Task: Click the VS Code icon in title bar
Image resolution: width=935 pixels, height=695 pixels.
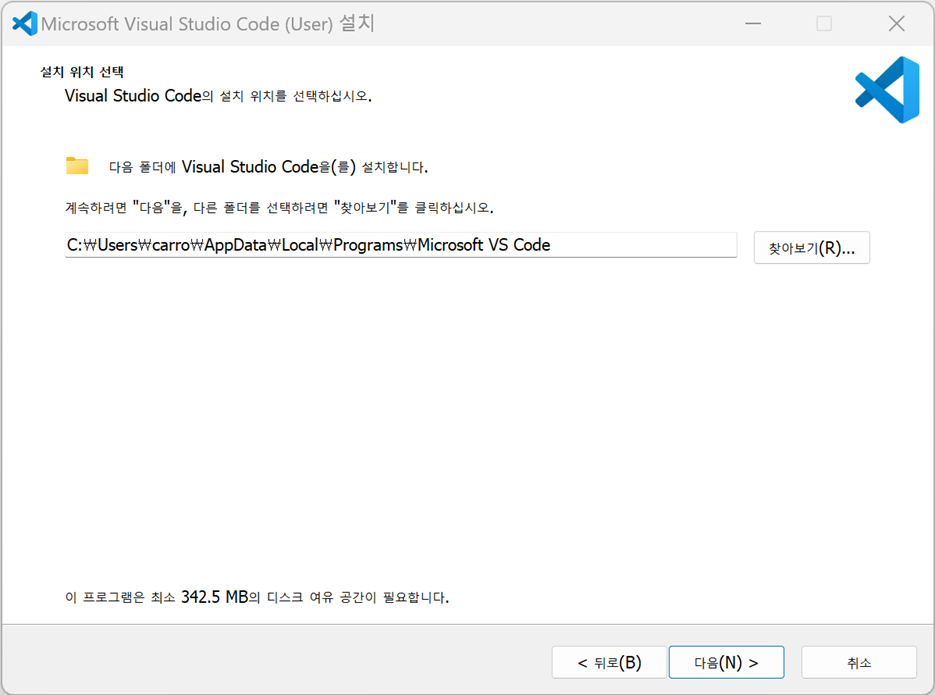Action: (24, 24)
